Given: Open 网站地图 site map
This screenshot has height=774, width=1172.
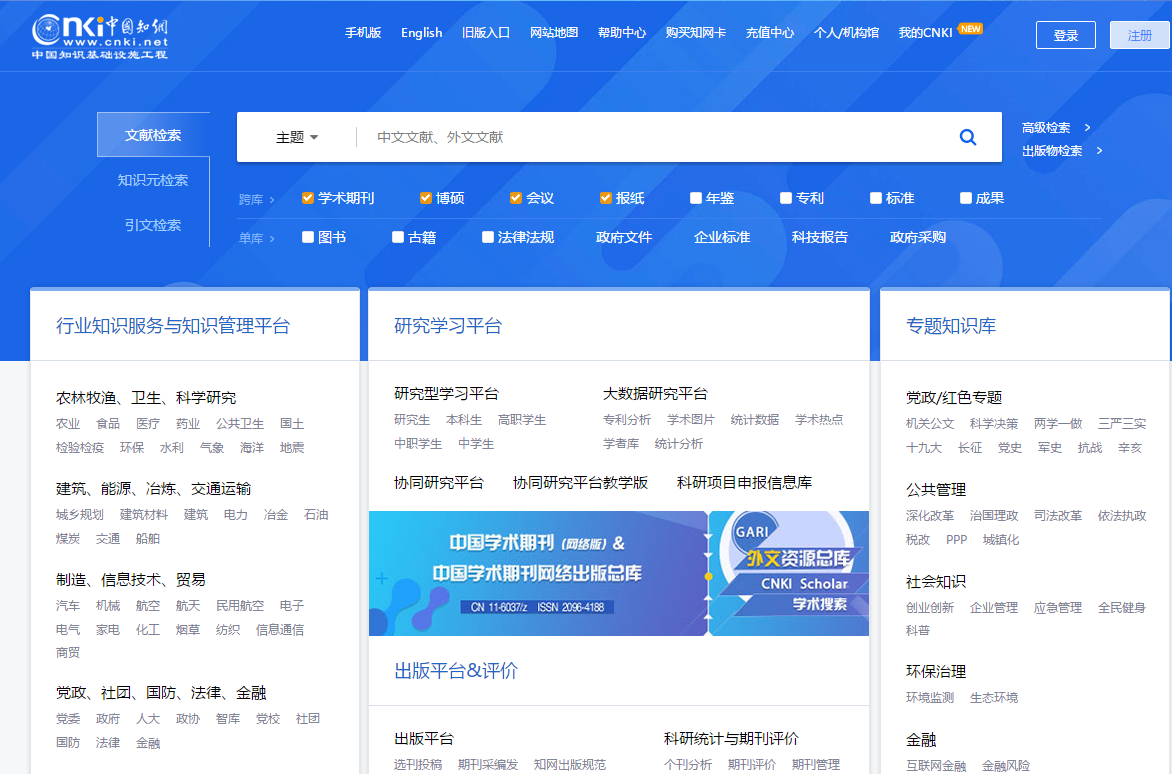Looking at the screenshot, I should 554,33.
